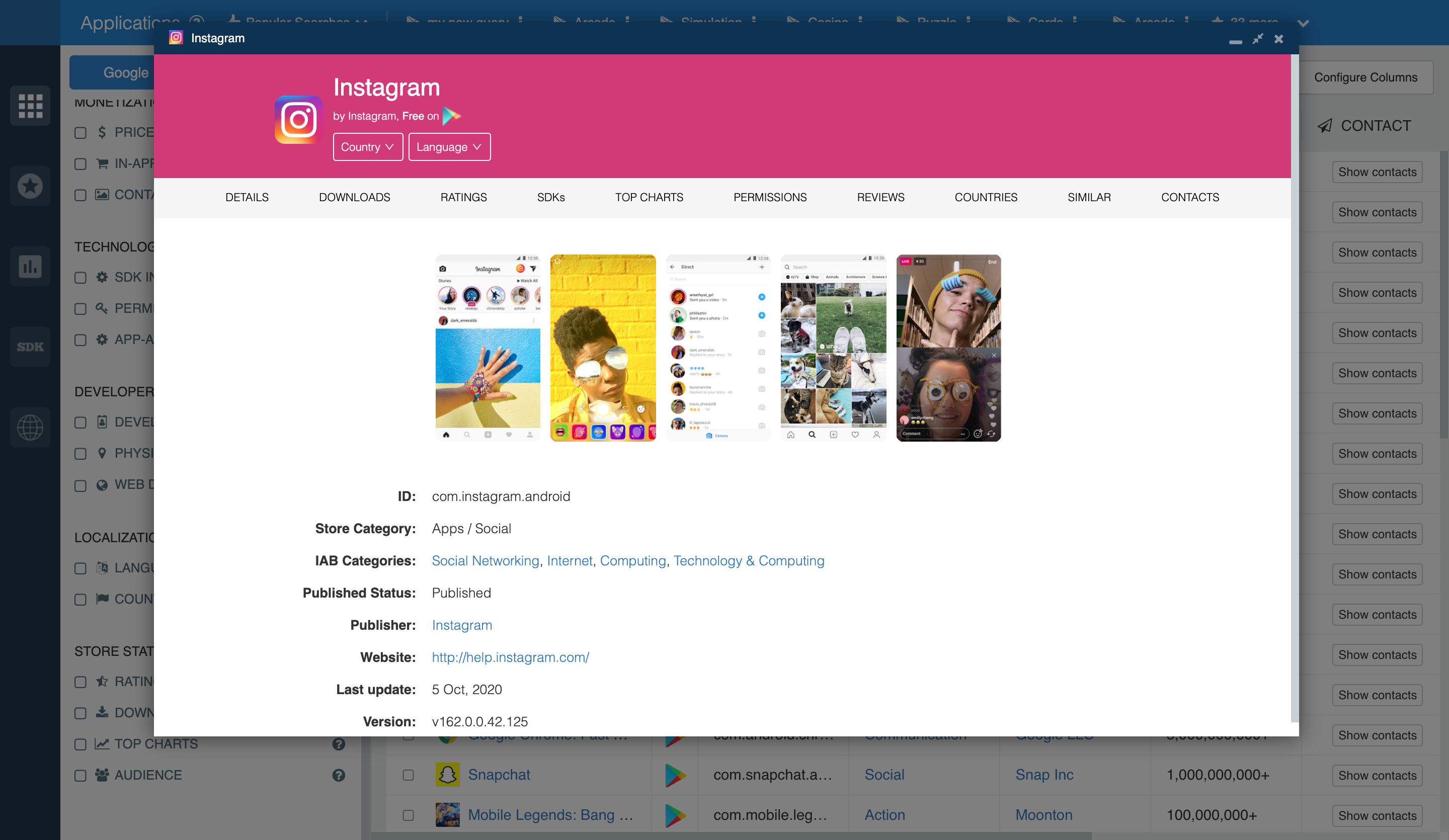Expand the saved searches chevron at top right
Viewport: 1449px width, 840px height.
click(1304, 23)
